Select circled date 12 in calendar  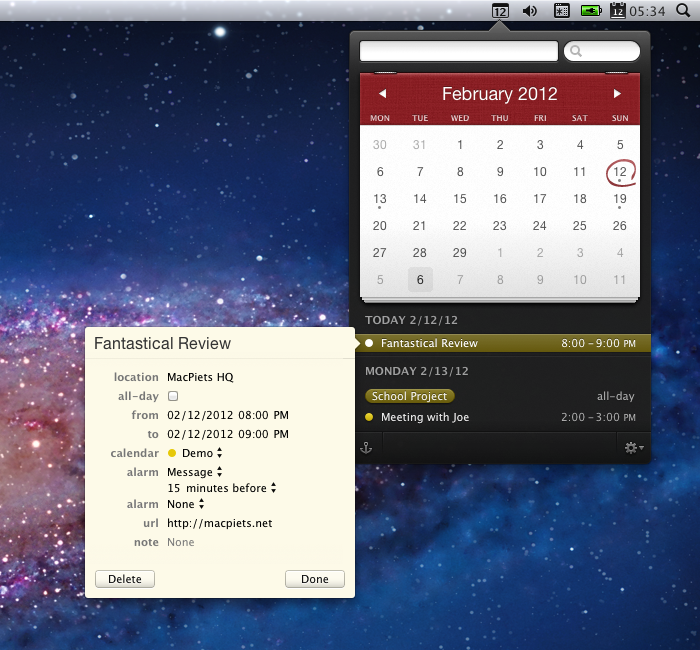pyautogui.click(x=620, y=172)
